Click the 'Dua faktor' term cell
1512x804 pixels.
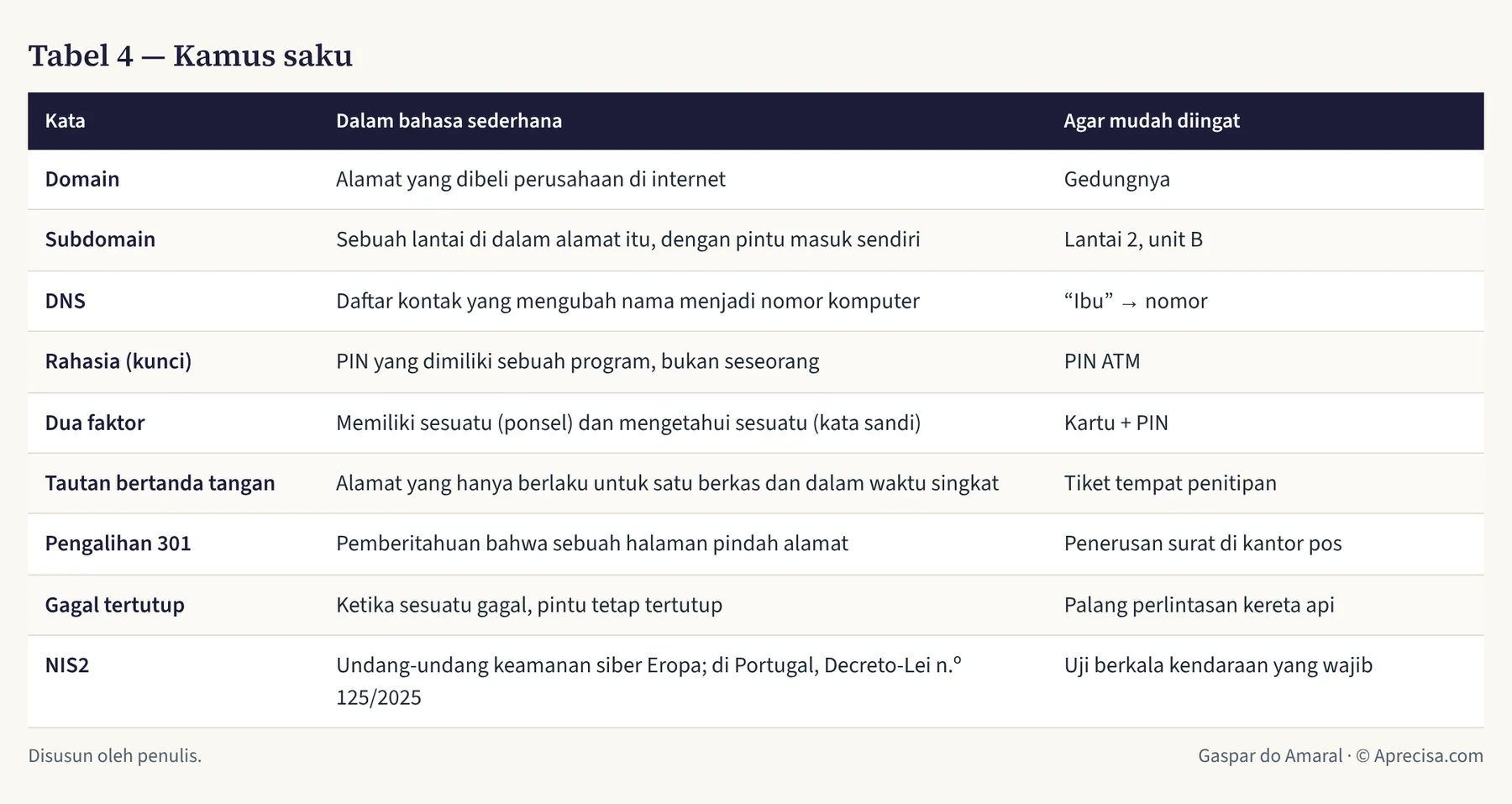[x=95, y=423]
